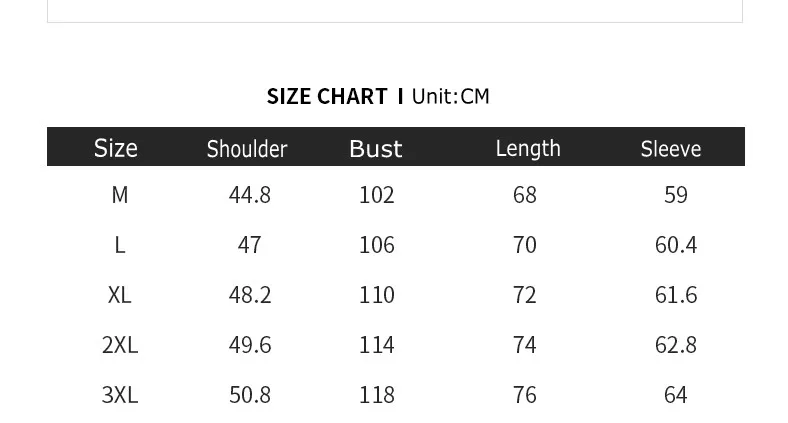Click the Unit:CM label
The width and height of the screenshot is (788, 423).
(x=450, y=96)
